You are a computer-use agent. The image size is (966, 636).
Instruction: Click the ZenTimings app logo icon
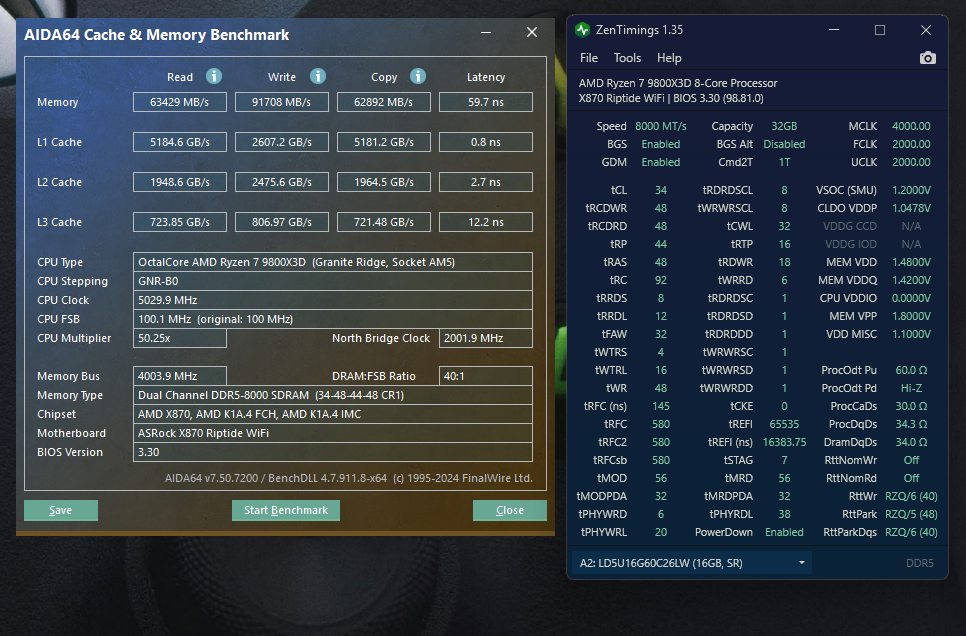[x=583, y=30]
